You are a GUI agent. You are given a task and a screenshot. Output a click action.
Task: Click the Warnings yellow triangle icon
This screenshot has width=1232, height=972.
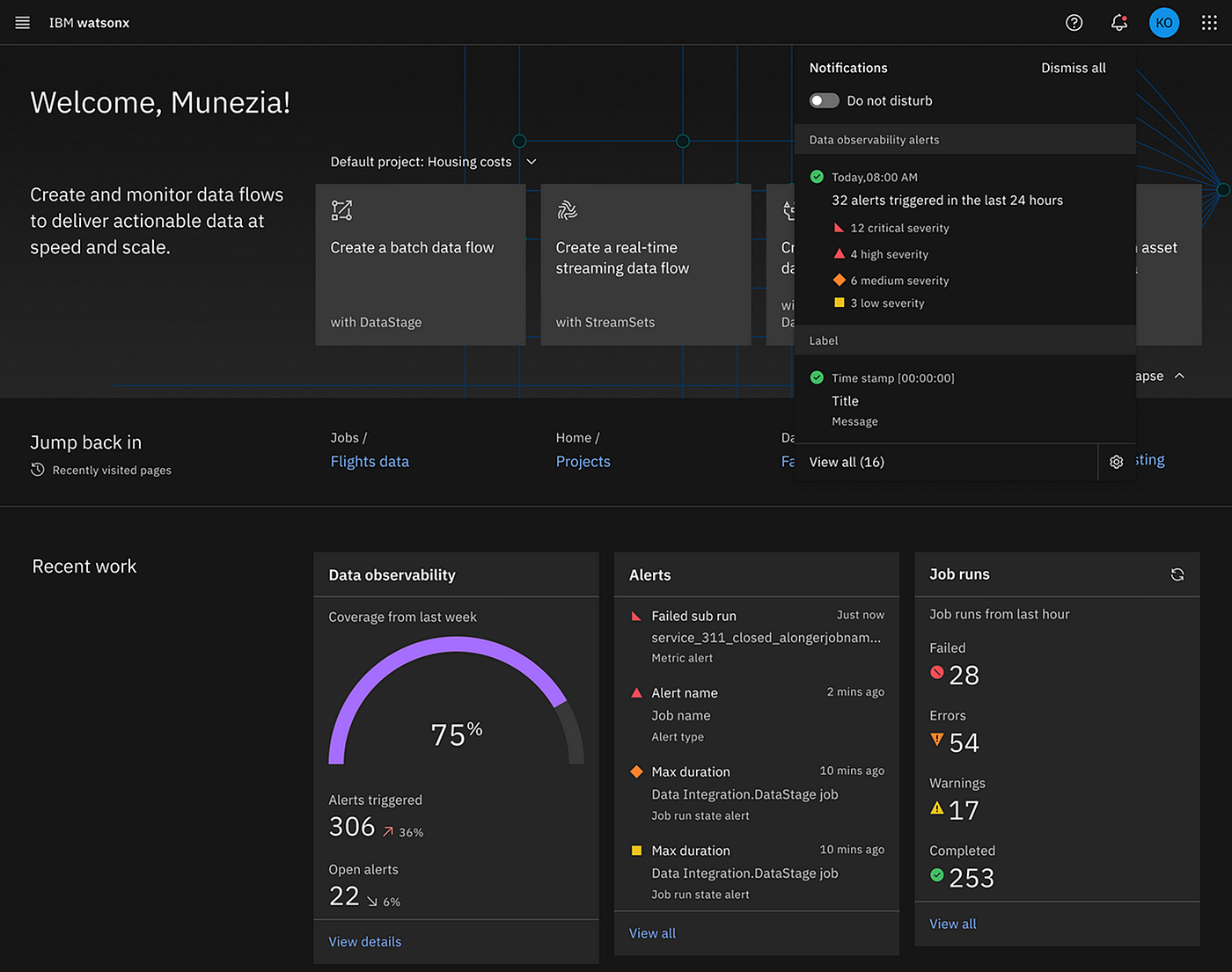click(x=937, y=808)
